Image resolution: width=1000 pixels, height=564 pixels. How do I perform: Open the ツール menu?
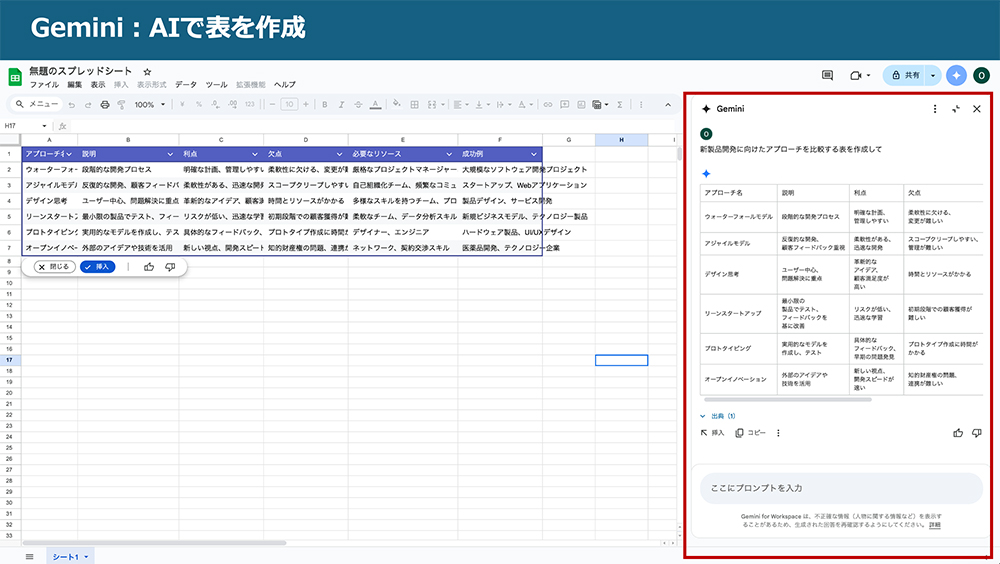coord(216,85)
